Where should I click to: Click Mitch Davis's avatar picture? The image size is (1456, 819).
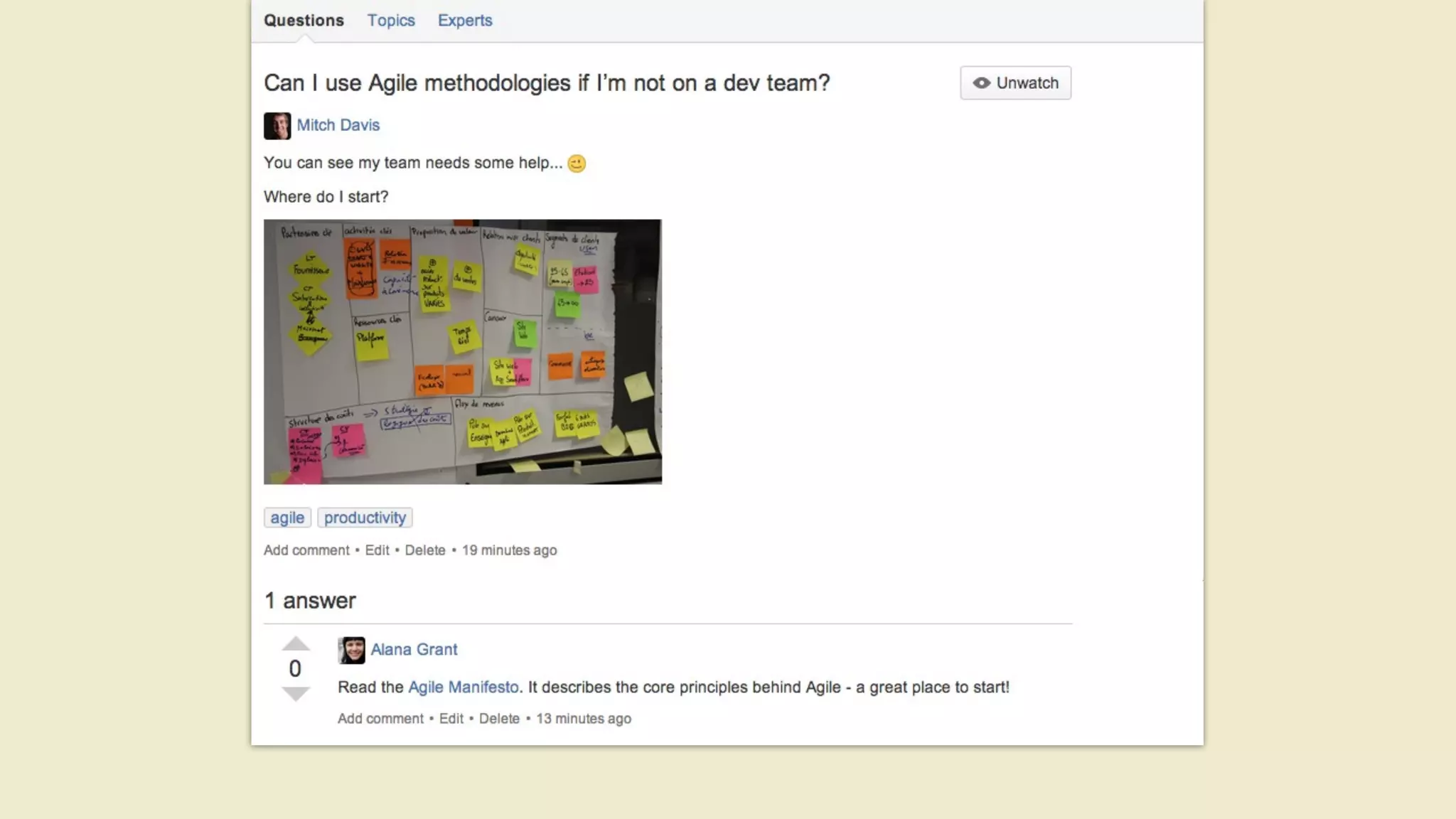click(x=277, y=126)
